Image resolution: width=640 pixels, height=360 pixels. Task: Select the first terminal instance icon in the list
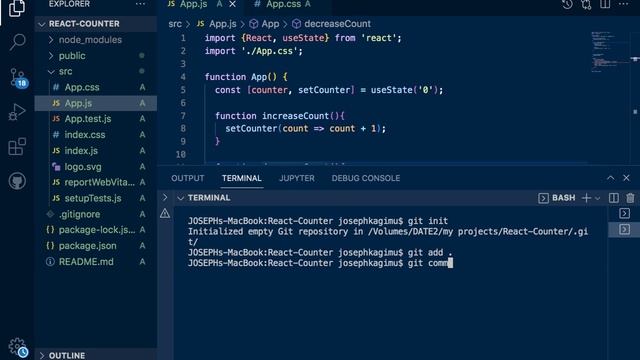point(624,213)
